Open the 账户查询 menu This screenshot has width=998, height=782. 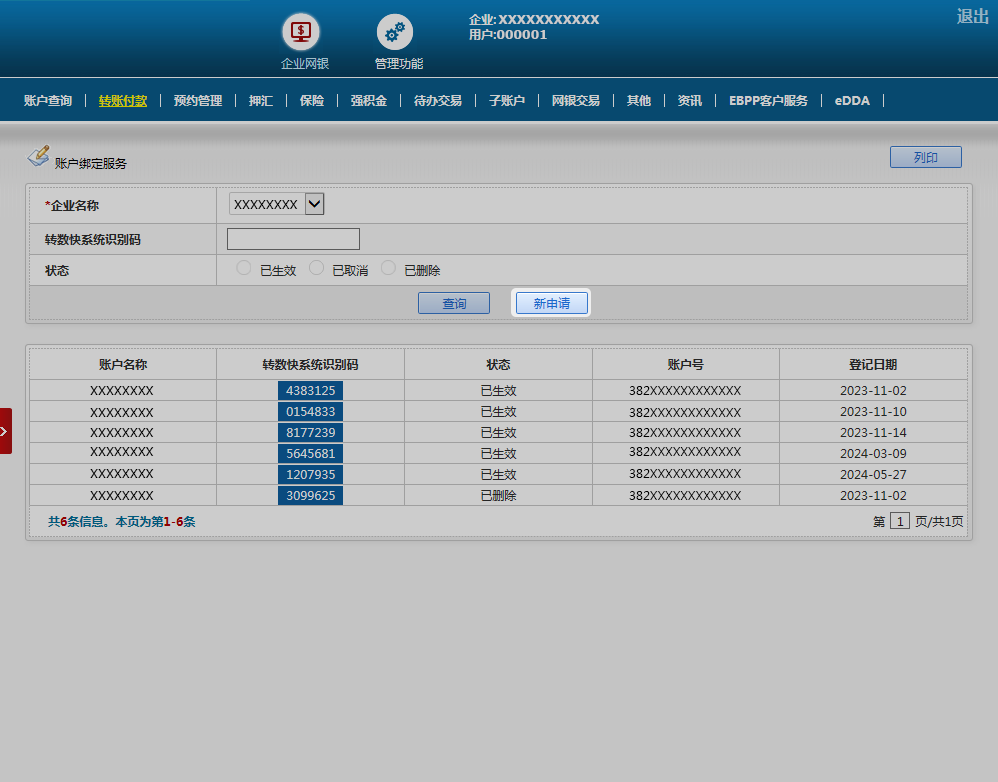[x=48, y=101]
